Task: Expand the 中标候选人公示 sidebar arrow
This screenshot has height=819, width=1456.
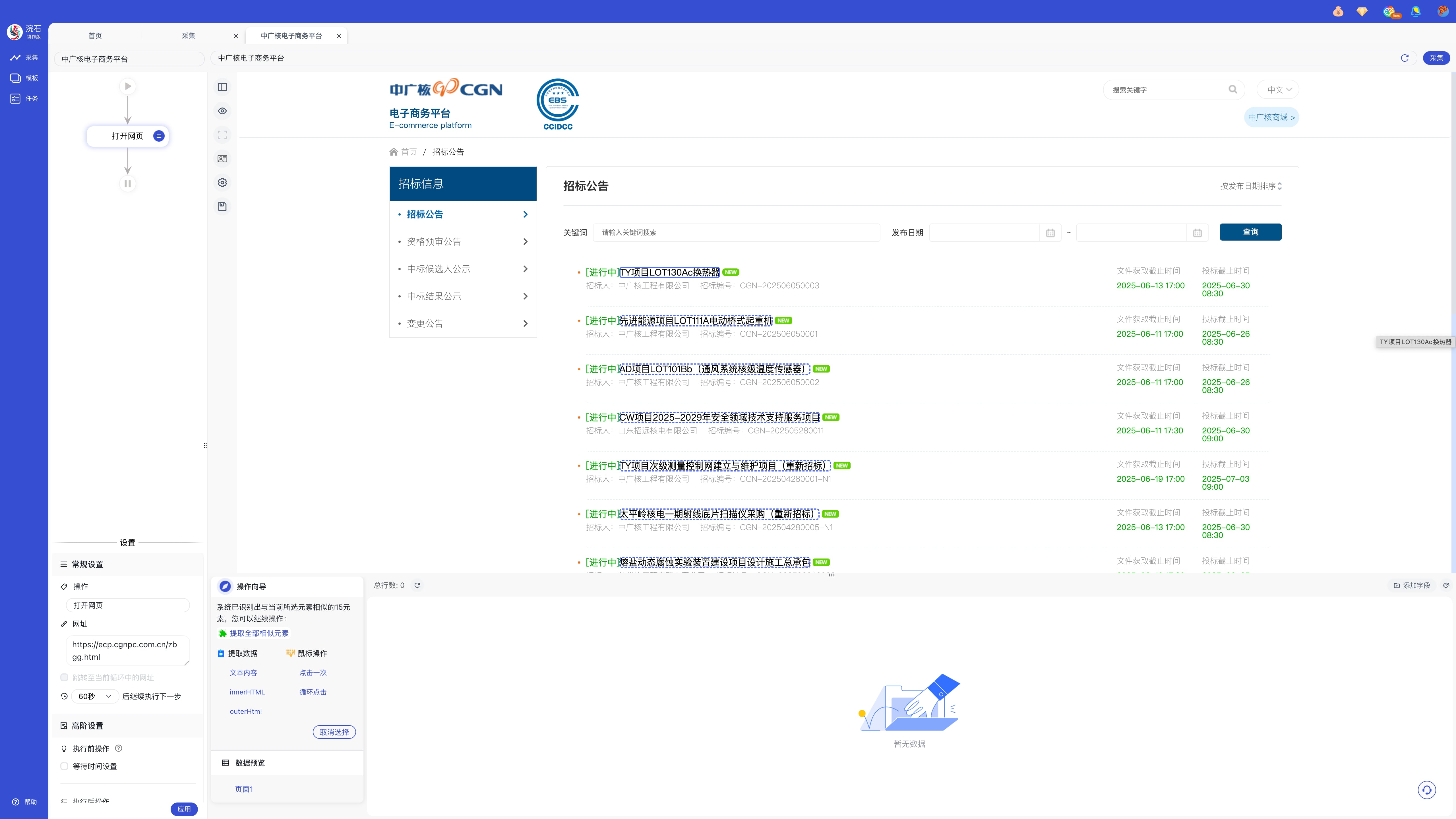Action: [525, 269]
